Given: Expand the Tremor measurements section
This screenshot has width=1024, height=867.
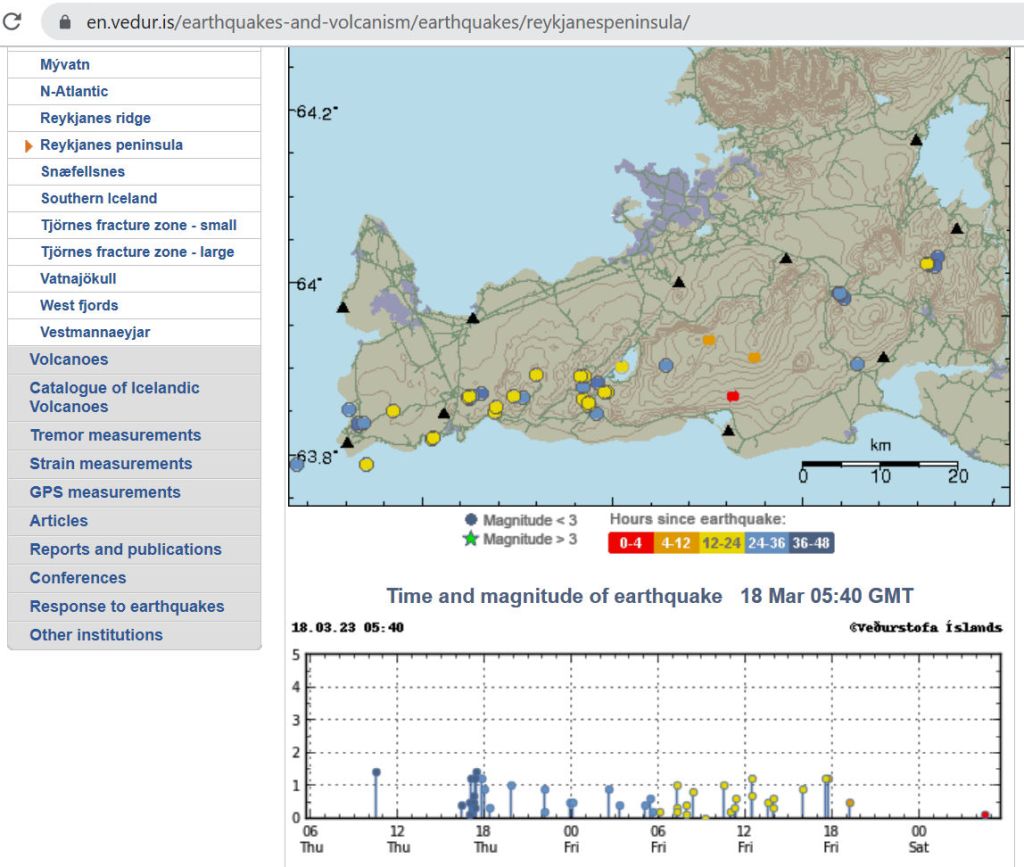Looking at the screenshot, I should 115,435.
